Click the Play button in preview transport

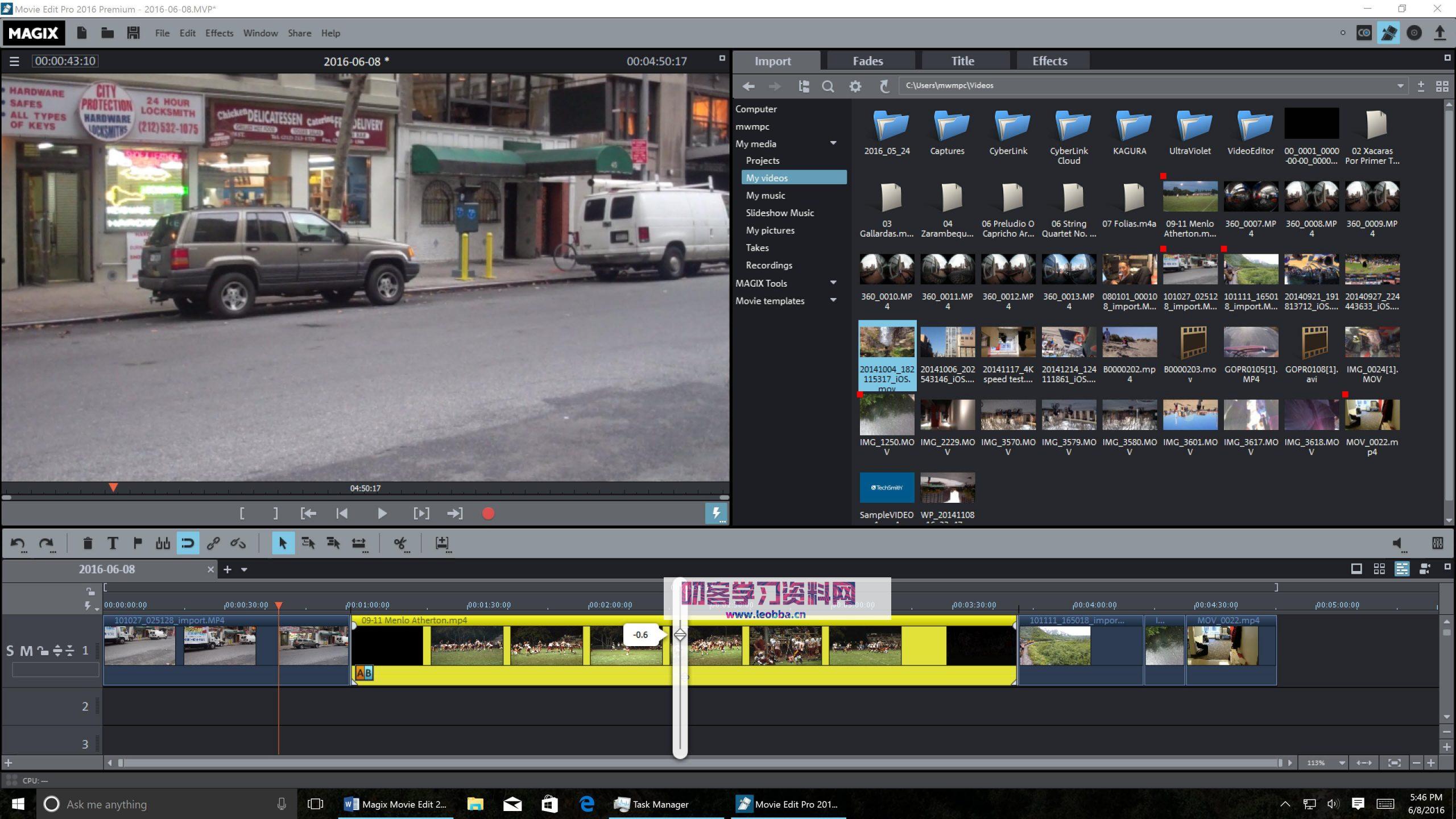pos(382,514)
